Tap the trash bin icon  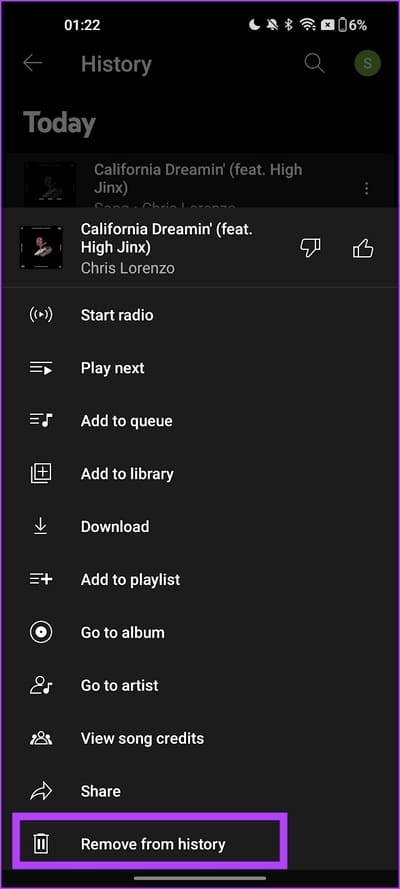(41, 844)
